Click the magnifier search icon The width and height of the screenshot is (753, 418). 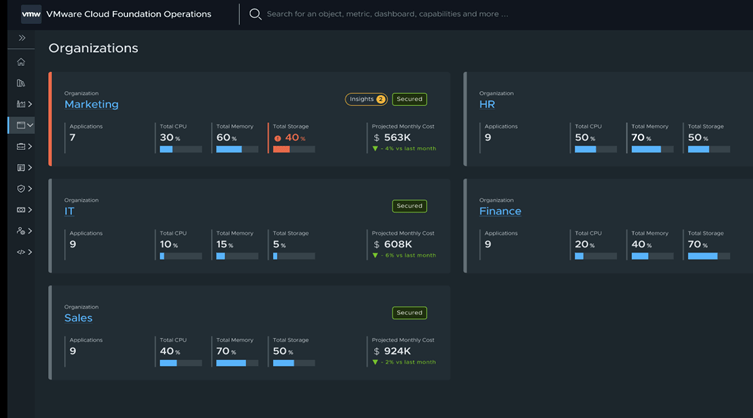tap(255, 14)
